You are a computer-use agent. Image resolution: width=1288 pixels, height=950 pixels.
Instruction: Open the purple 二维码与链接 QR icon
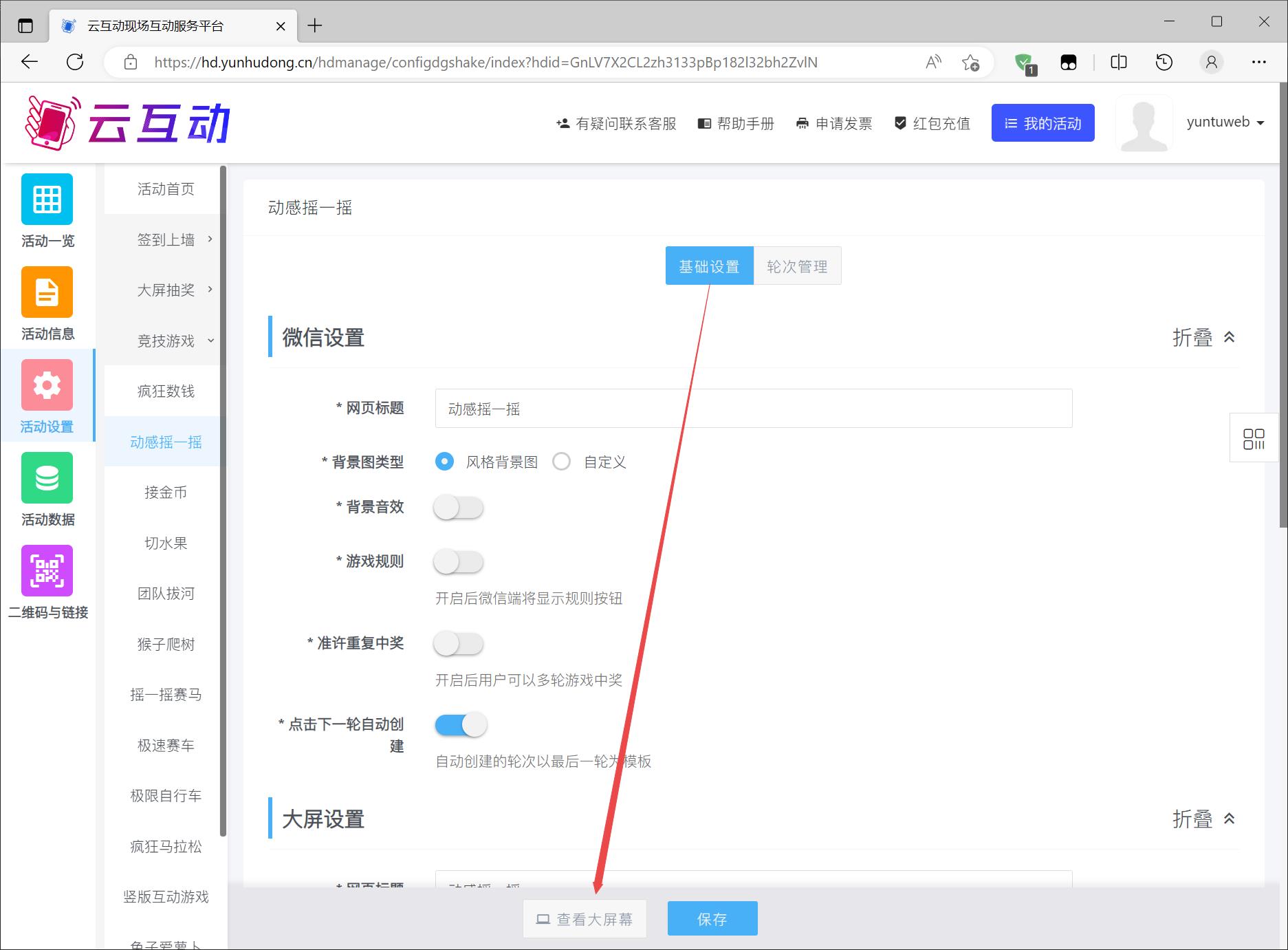point(47,571)
